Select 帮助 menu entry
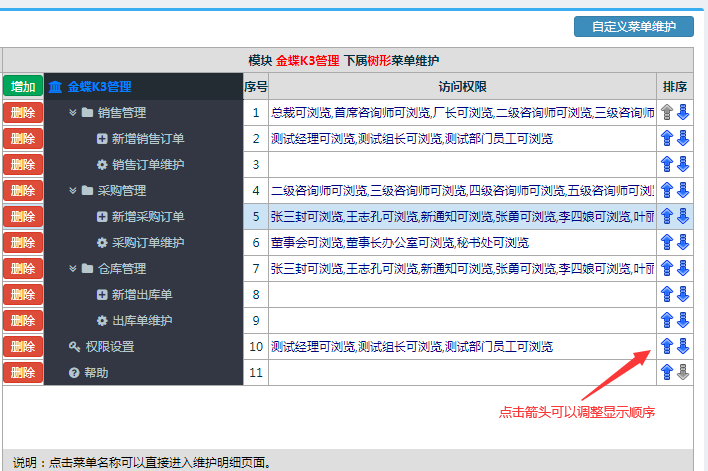This screenshot has width=708, height=471. point(97,372)
